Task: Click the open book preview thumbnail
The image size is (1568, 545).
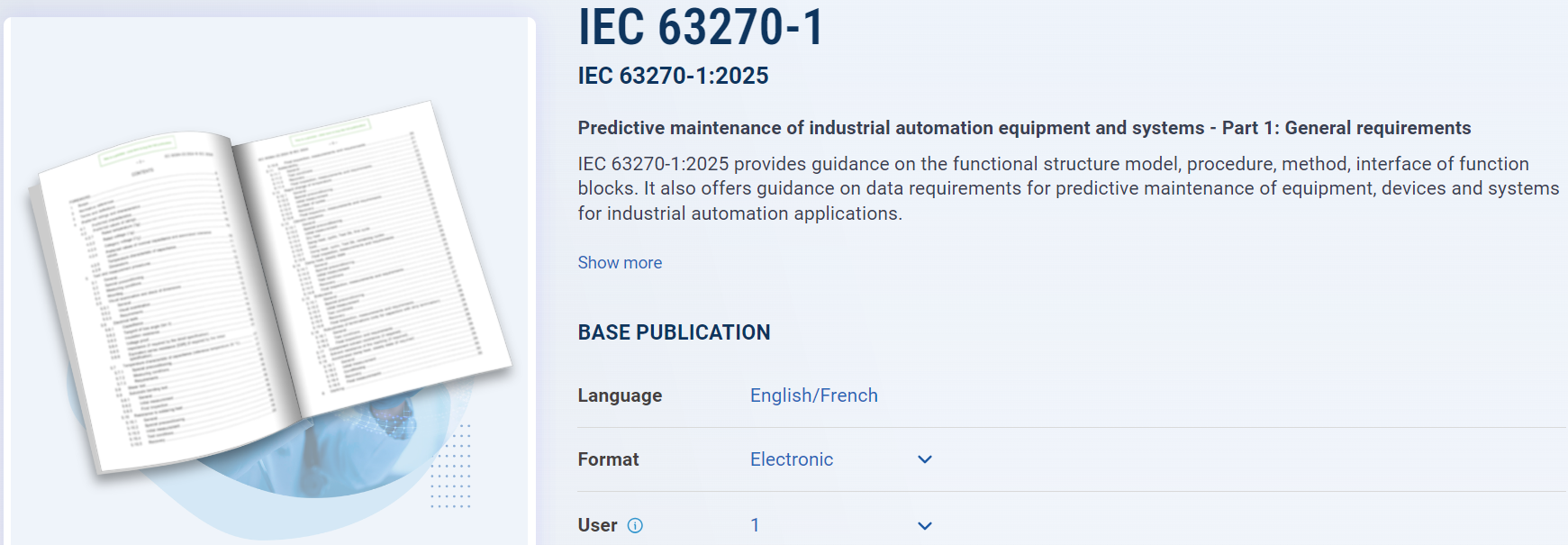Action: [270, 288]
